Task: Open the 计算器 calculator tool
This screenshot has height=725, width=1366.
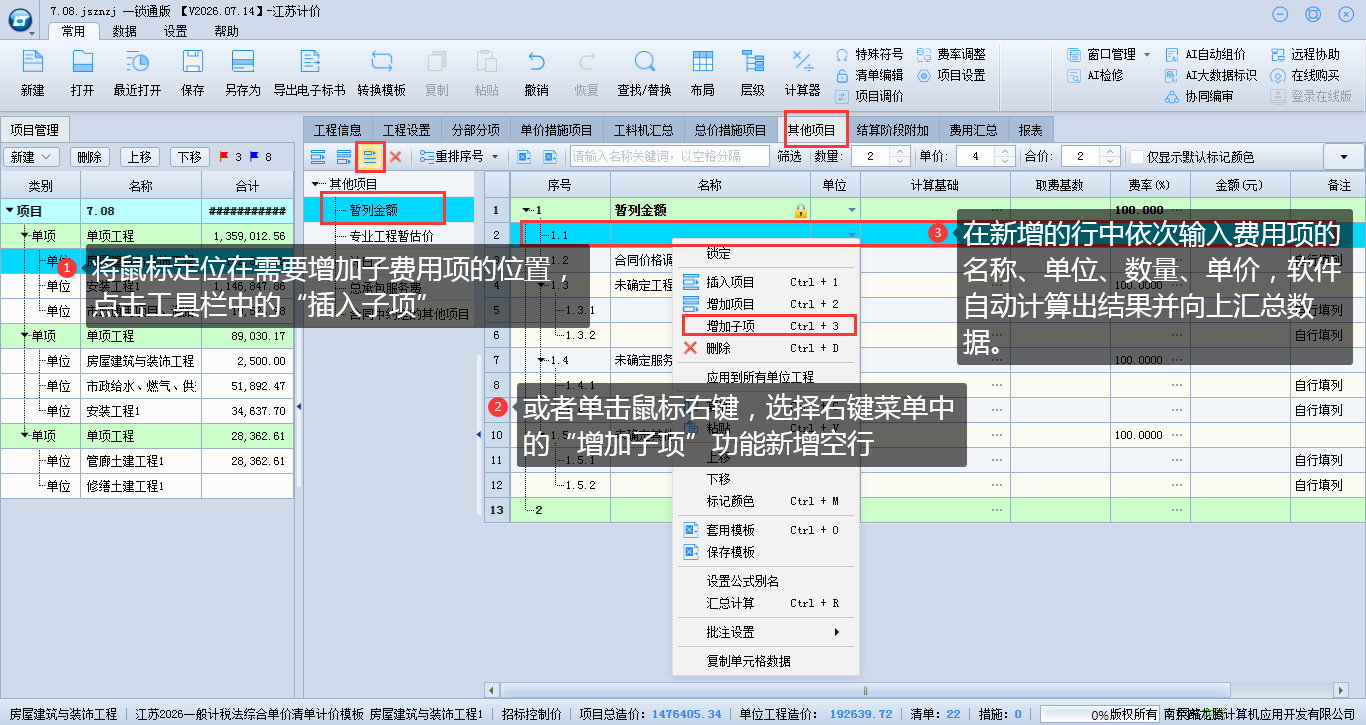Action: coord(802,62)
